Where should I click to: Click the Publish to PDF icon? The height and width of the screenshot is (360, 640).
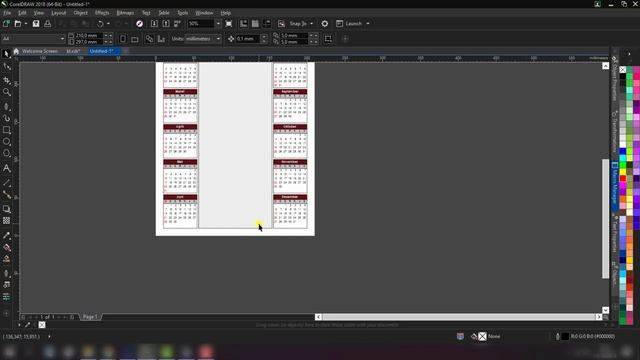click(178, 24)
